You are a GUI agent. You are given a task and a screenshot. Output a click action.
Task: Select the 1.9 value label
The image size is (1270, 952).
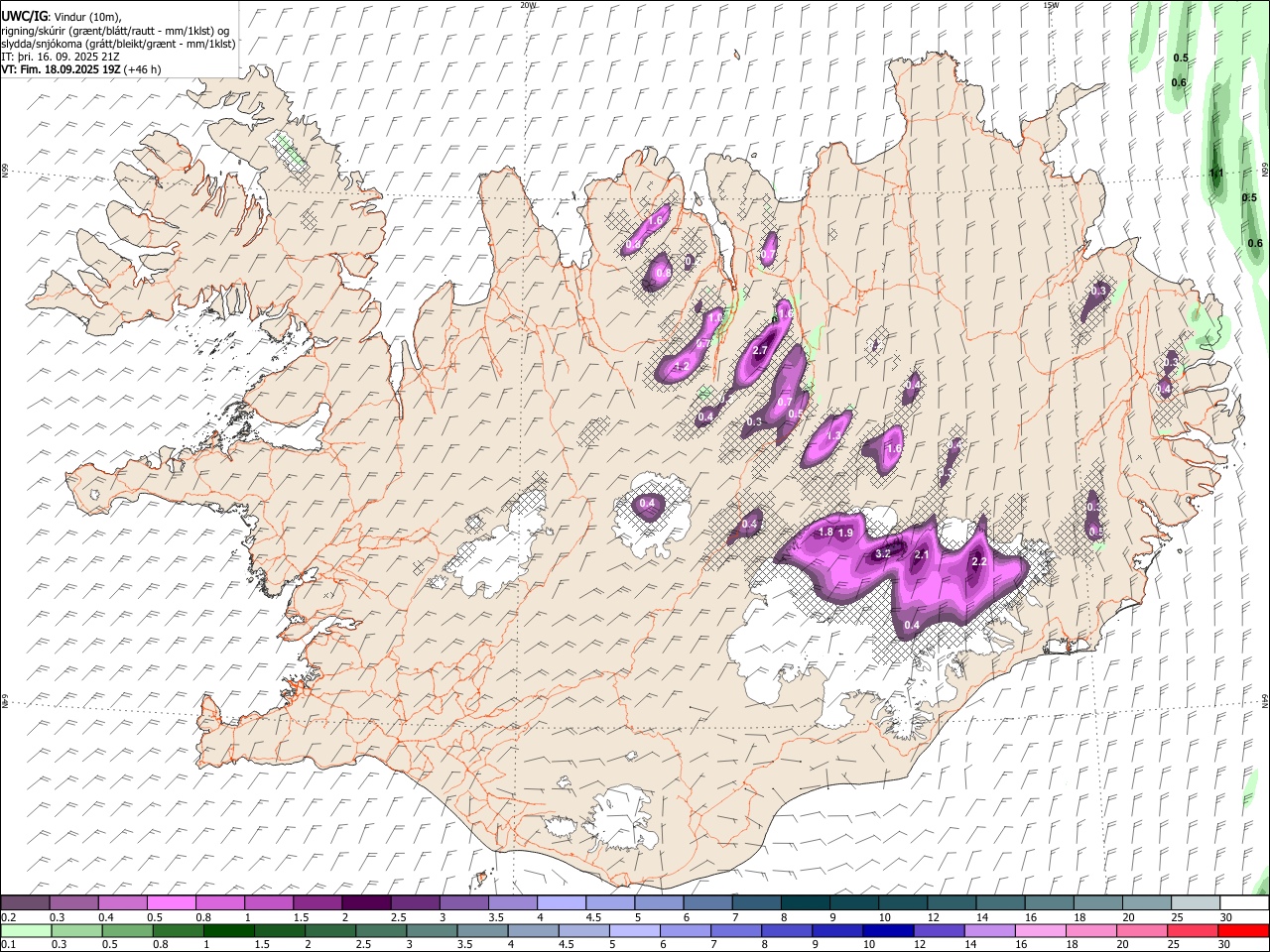845,533
